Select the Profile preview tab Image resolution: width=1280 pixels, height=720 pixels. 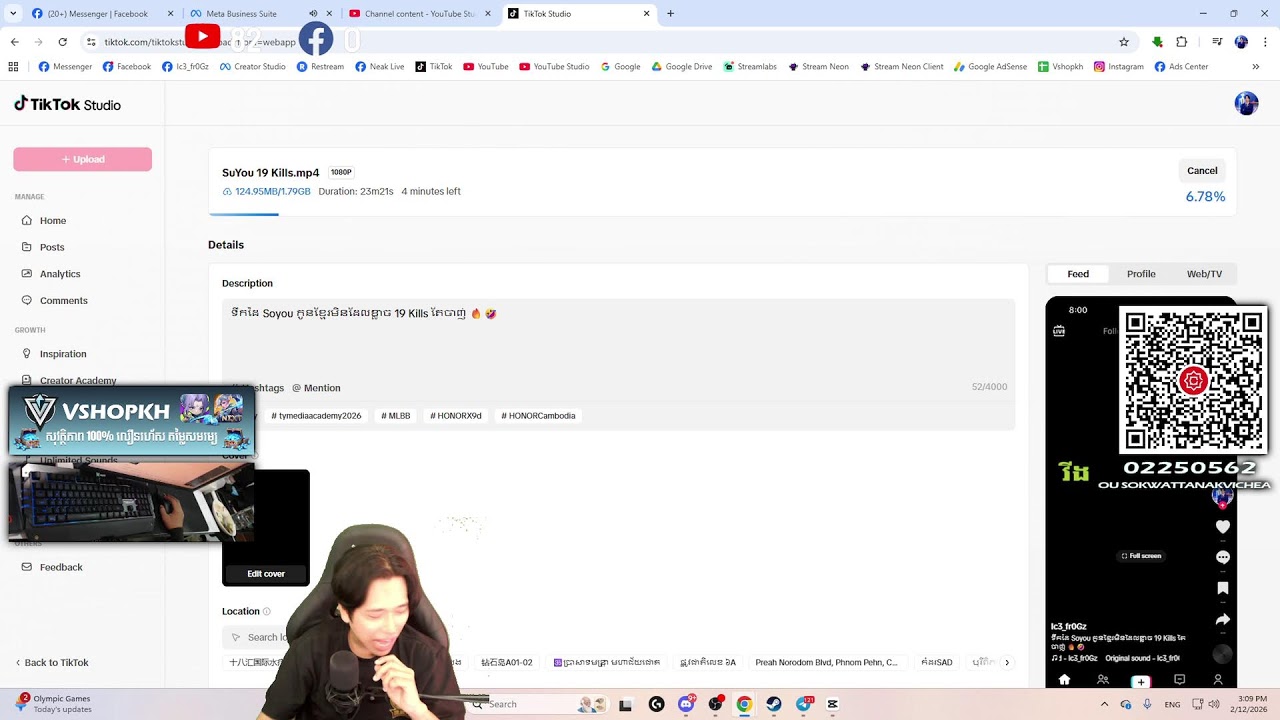[1141, 274]
